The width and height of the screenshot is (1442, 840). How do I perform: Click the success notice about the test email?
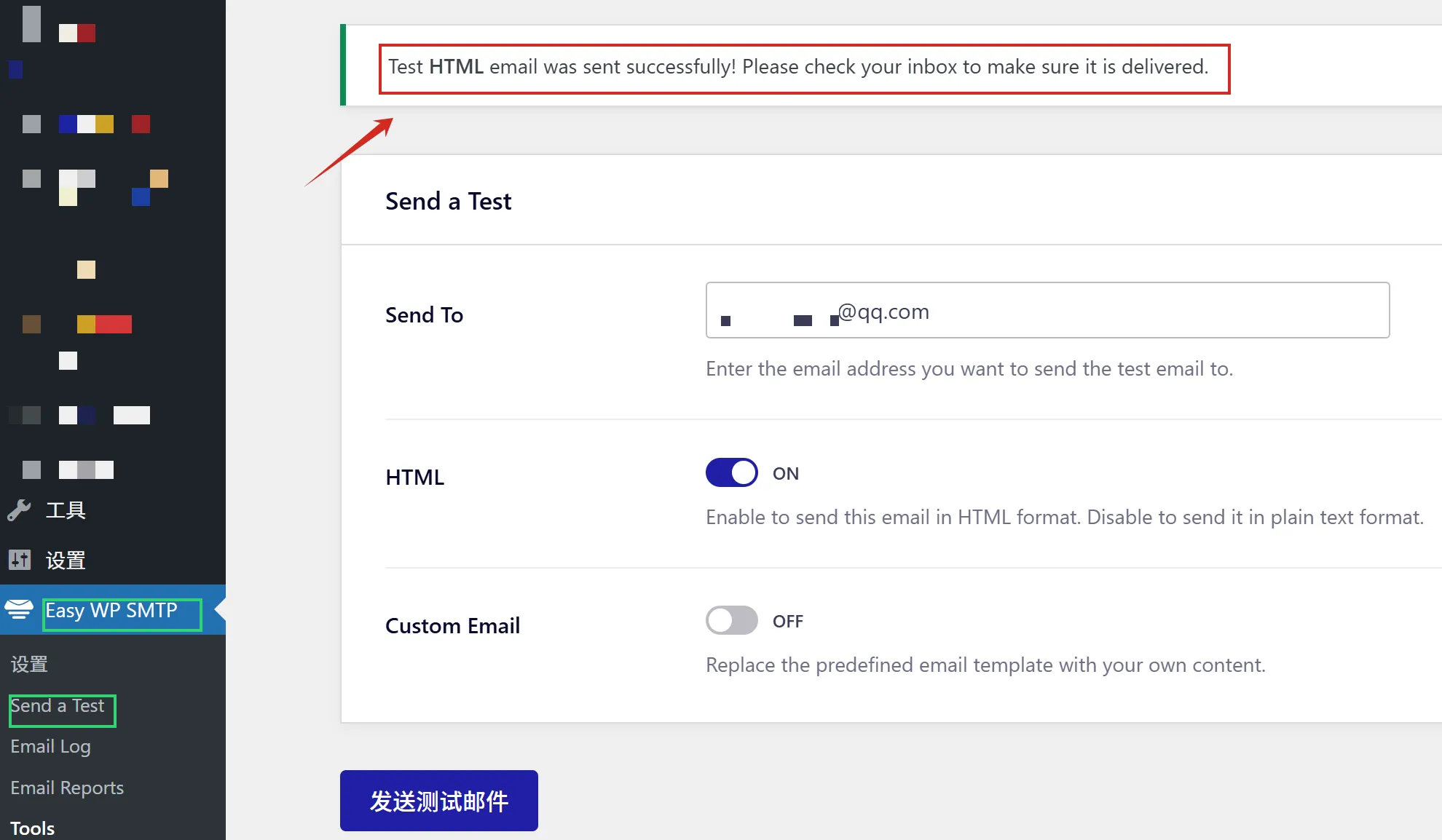tap(797, 67)
